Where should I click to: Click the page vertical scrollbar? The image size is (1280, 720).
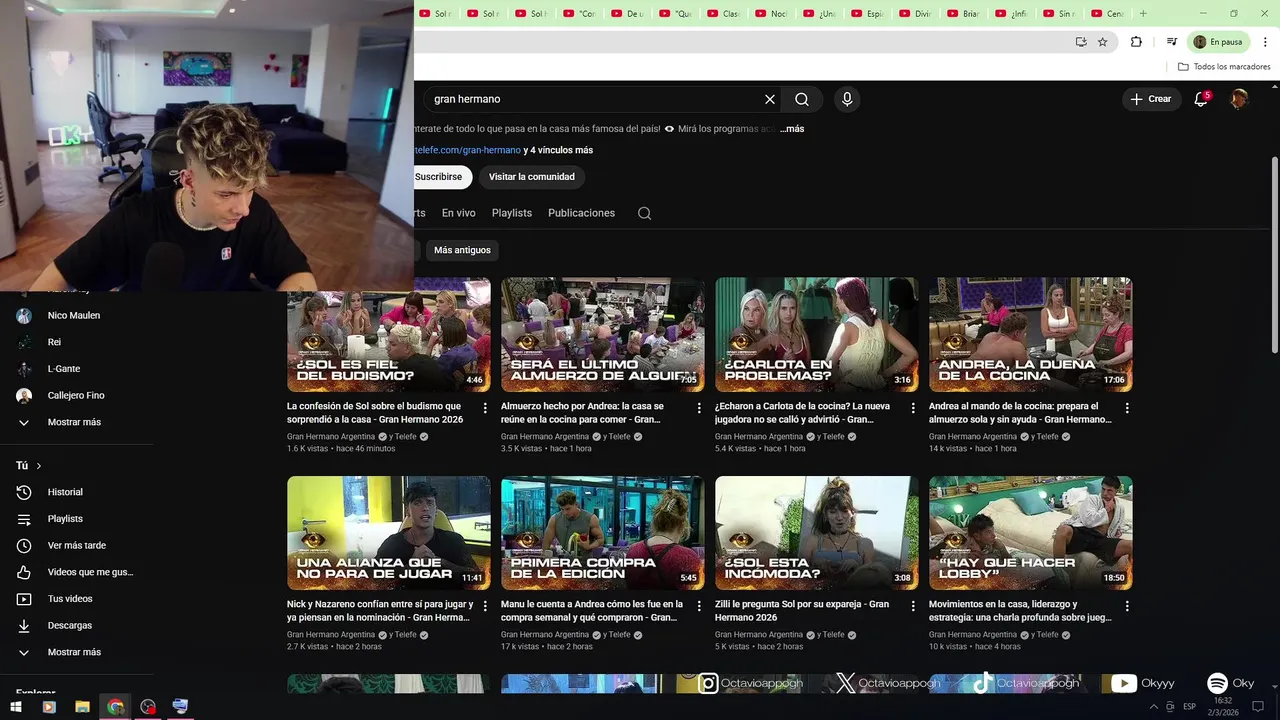pos(1274,255)
